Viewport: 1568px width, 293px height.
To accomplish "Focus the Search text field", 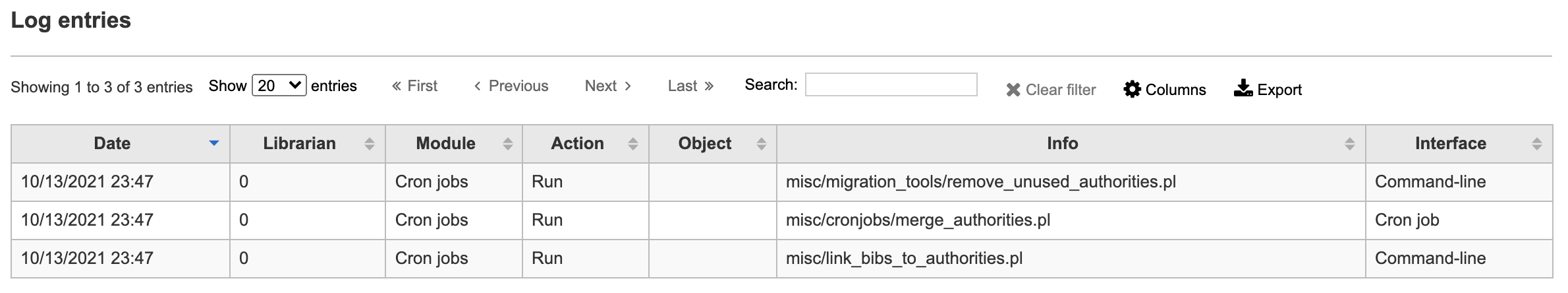I will pos(891,84).
